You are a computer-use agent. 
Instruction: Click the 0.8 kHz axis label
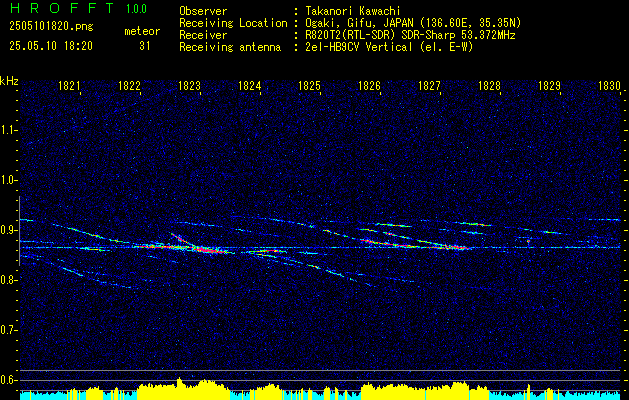click(9, 280)
